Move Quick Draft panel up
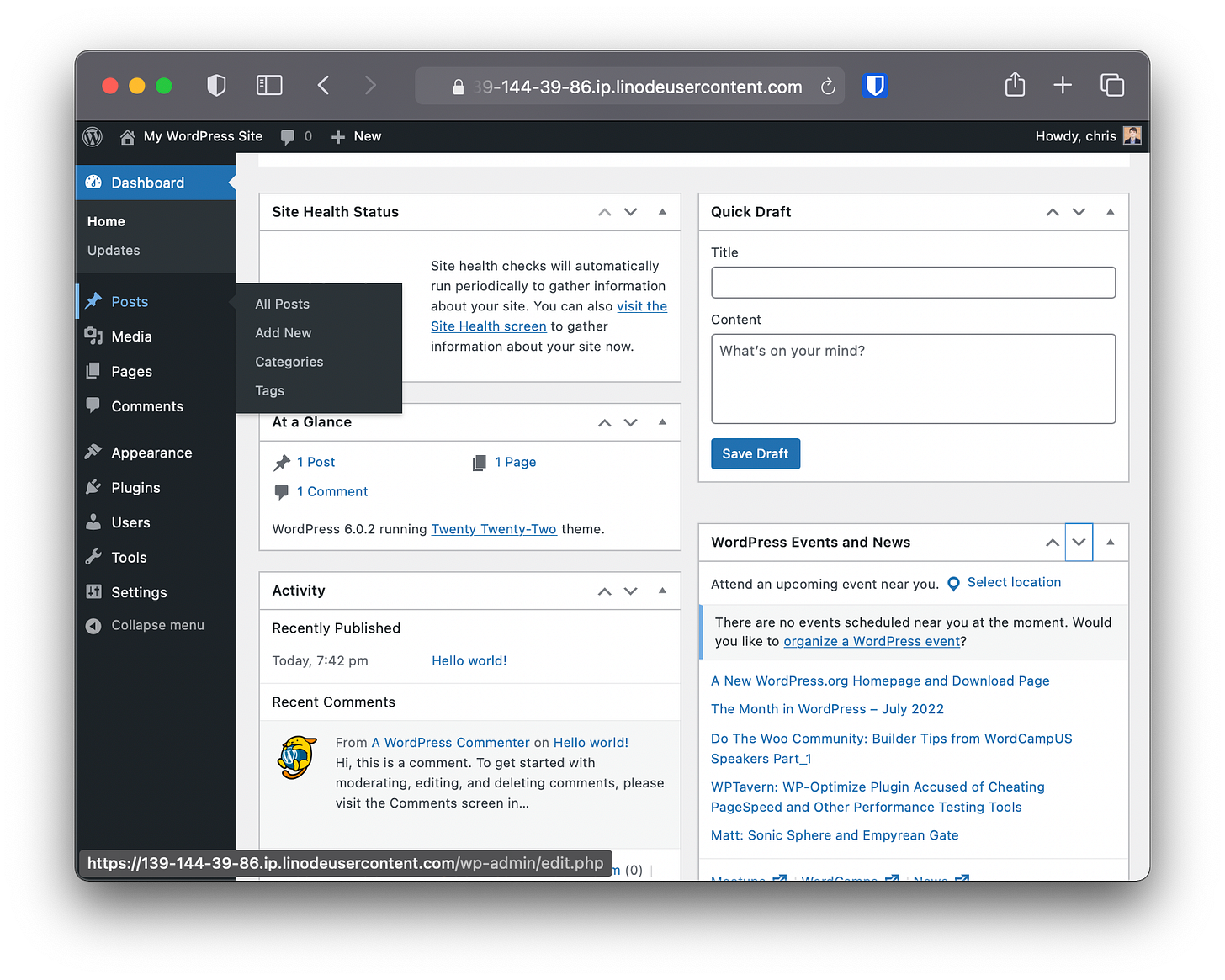This screenshot has height=980, width=1225. [x=1053, y=212]
